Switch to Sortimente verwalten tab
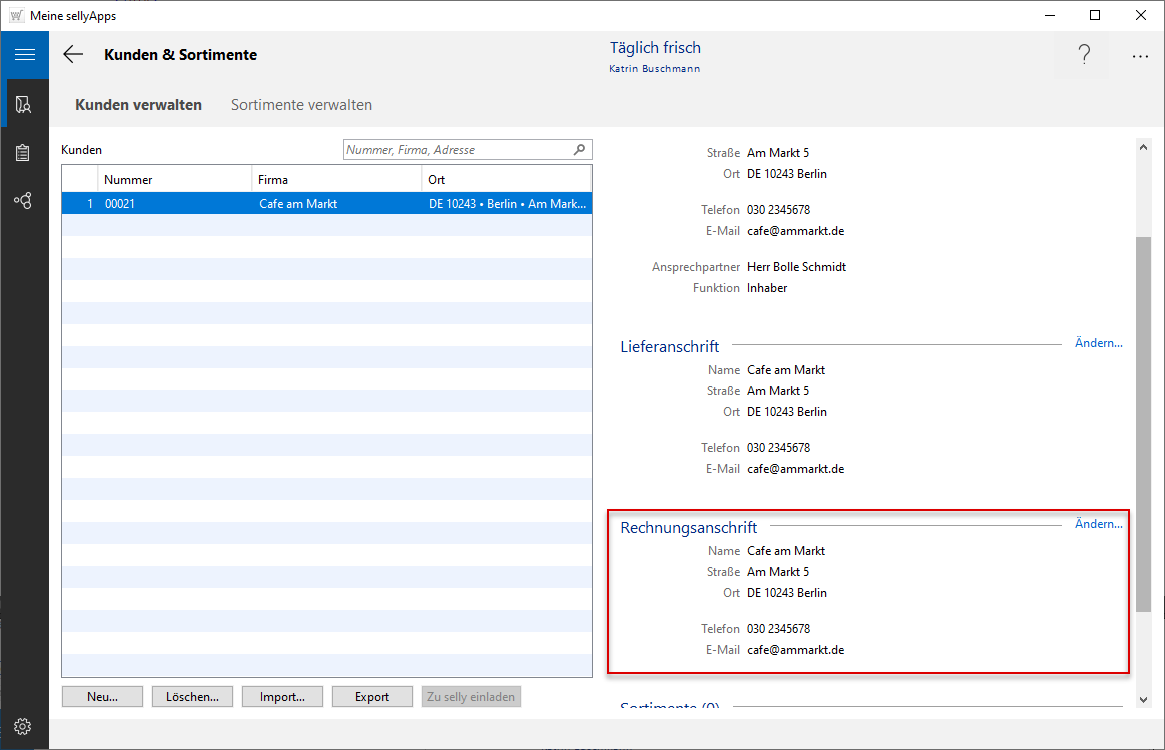Screen dimensions: 1165x750 pyautogui.click(x=301, y=105)
